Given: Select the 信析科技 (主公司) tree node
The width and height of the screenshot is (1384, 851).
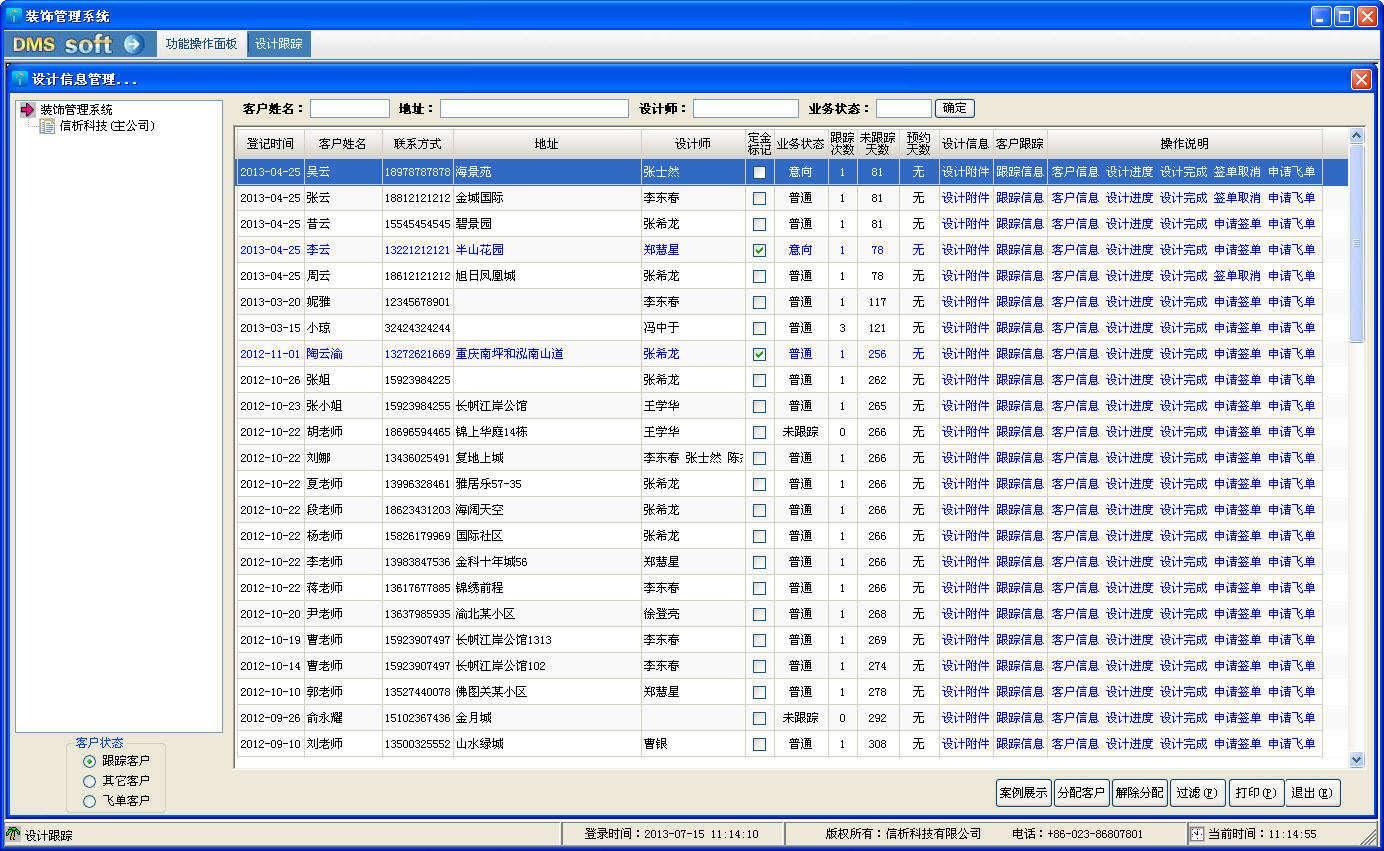Looking at the screenshot, I should coord(107,126).
